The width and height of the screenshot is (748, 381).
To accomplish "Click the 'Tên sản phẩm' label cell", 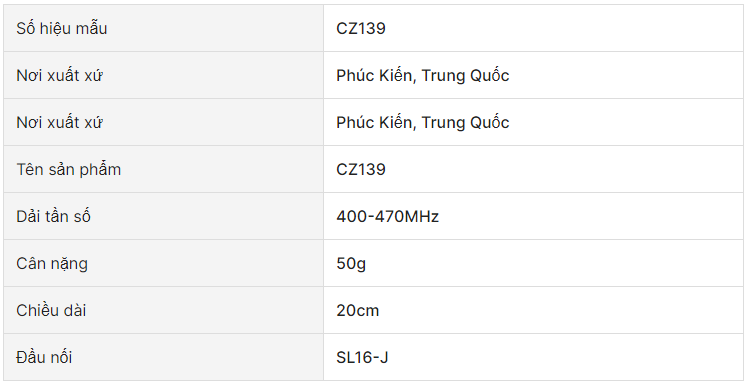I will tap(164, 169).
